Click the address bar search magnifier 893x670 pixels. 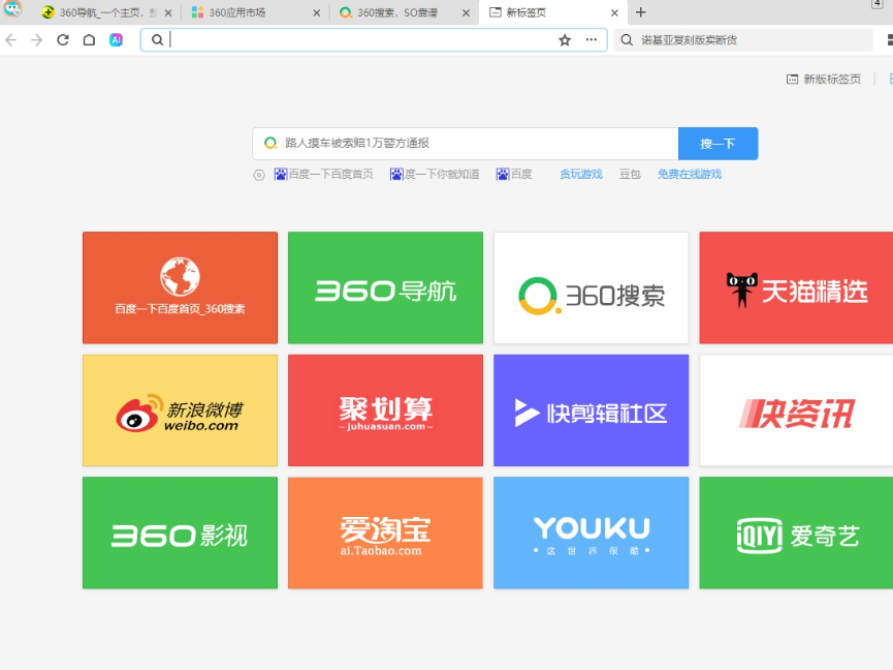pos(157,40)
